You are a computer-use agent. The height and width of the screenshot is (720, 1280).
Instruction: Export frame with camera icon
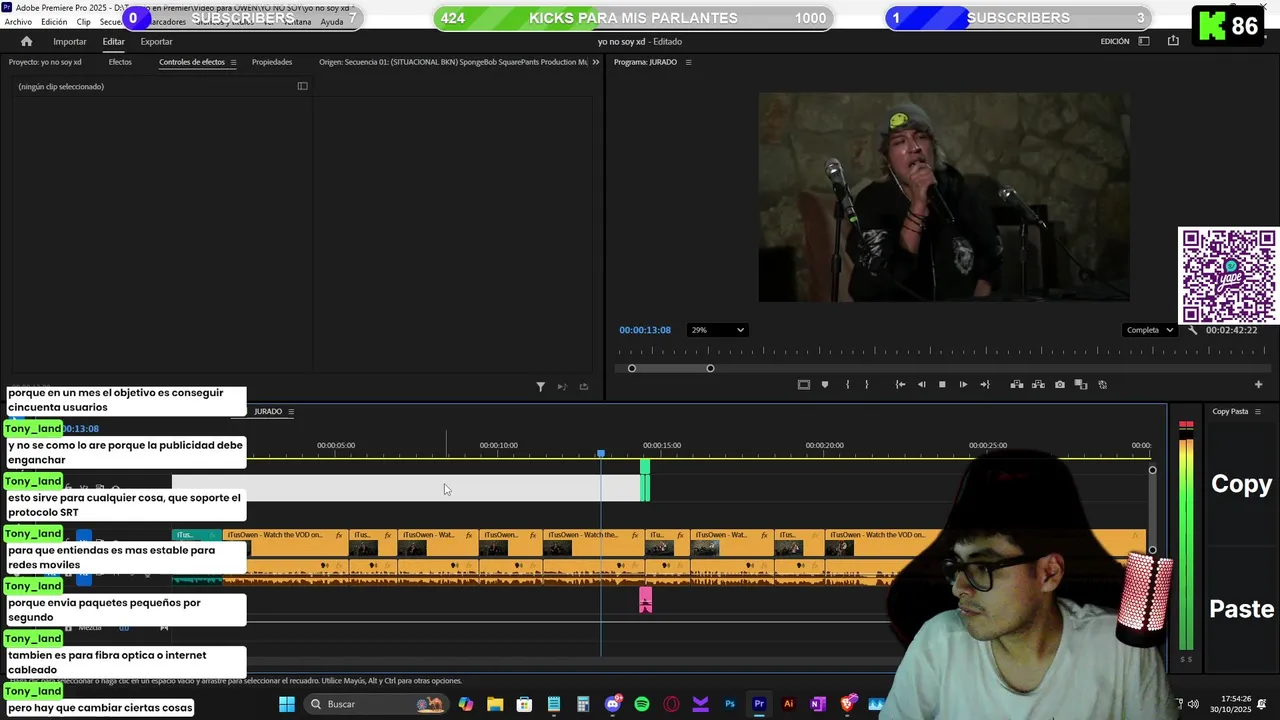tap(1060, 385)
